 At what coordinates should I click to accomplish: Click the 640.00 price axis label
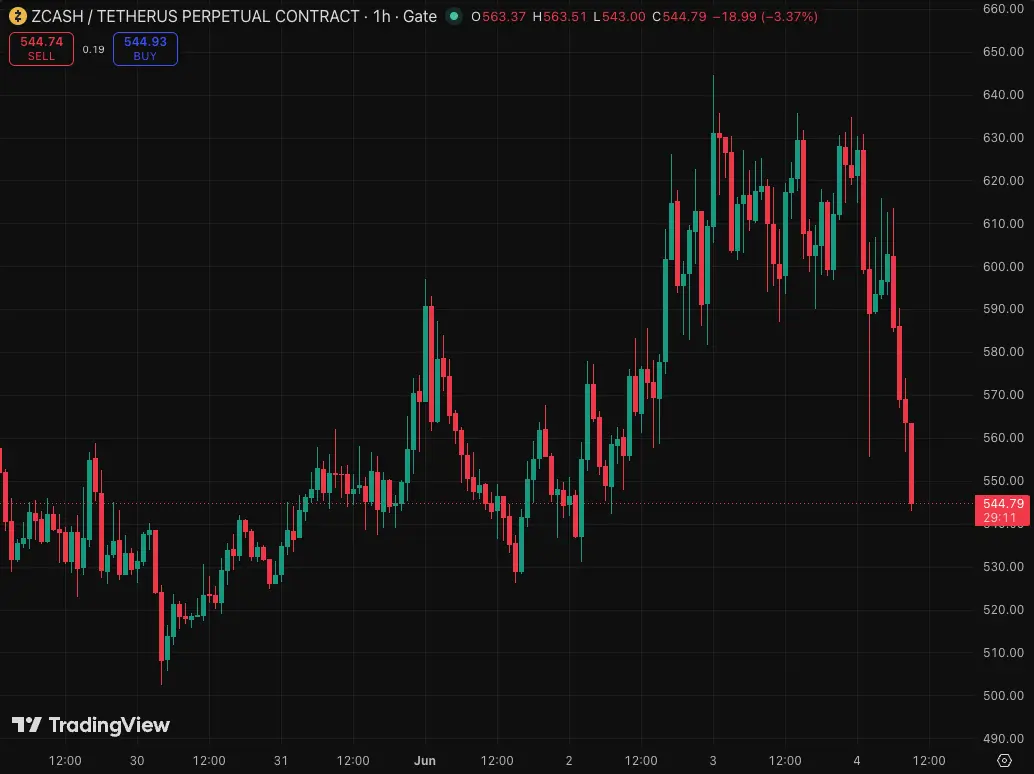click(x=1003, y=94)
